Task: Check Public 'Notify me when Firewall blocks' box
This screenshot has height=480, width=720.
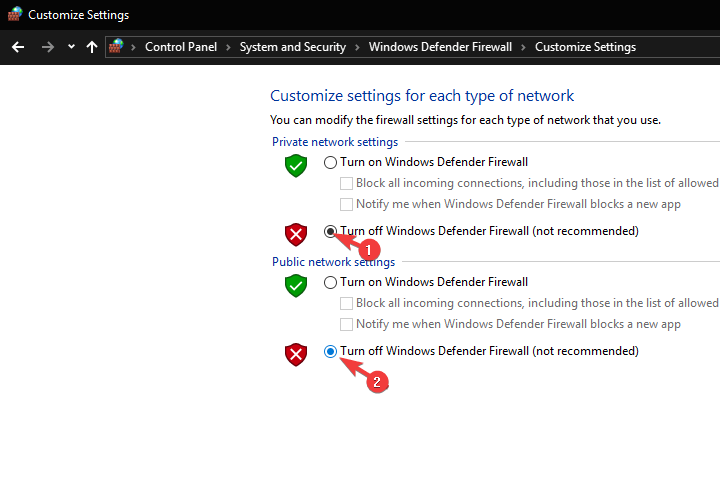Action: (346, 324)
